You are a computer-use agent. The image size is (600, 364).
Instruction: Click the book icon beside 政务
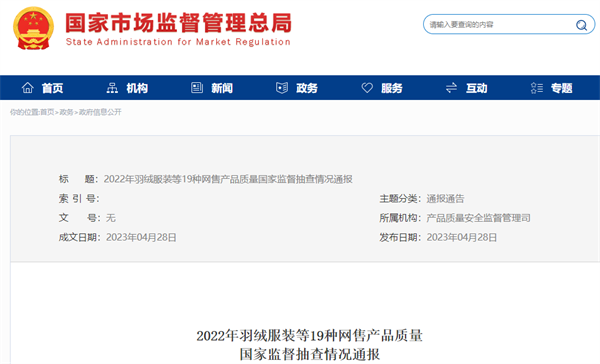point(282,88)
